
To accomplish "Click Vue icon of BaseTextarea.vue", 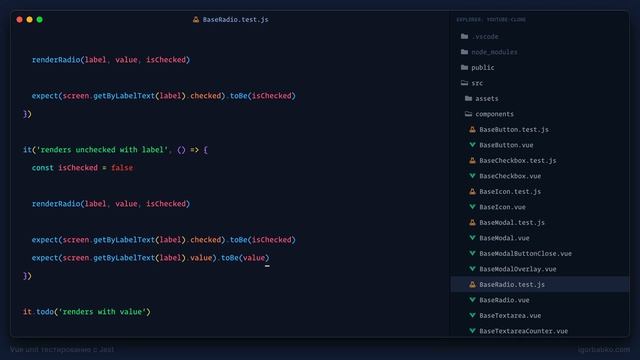I will (472, 316).
